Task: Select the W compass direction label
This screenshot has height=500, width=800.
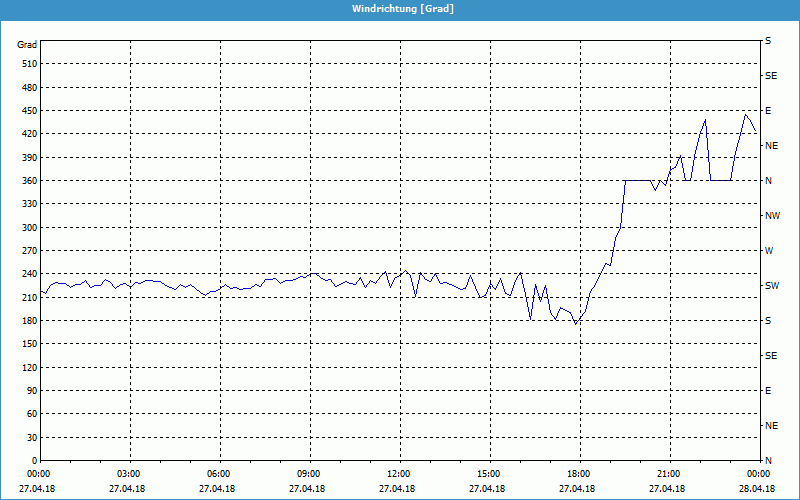Action: 769,251
